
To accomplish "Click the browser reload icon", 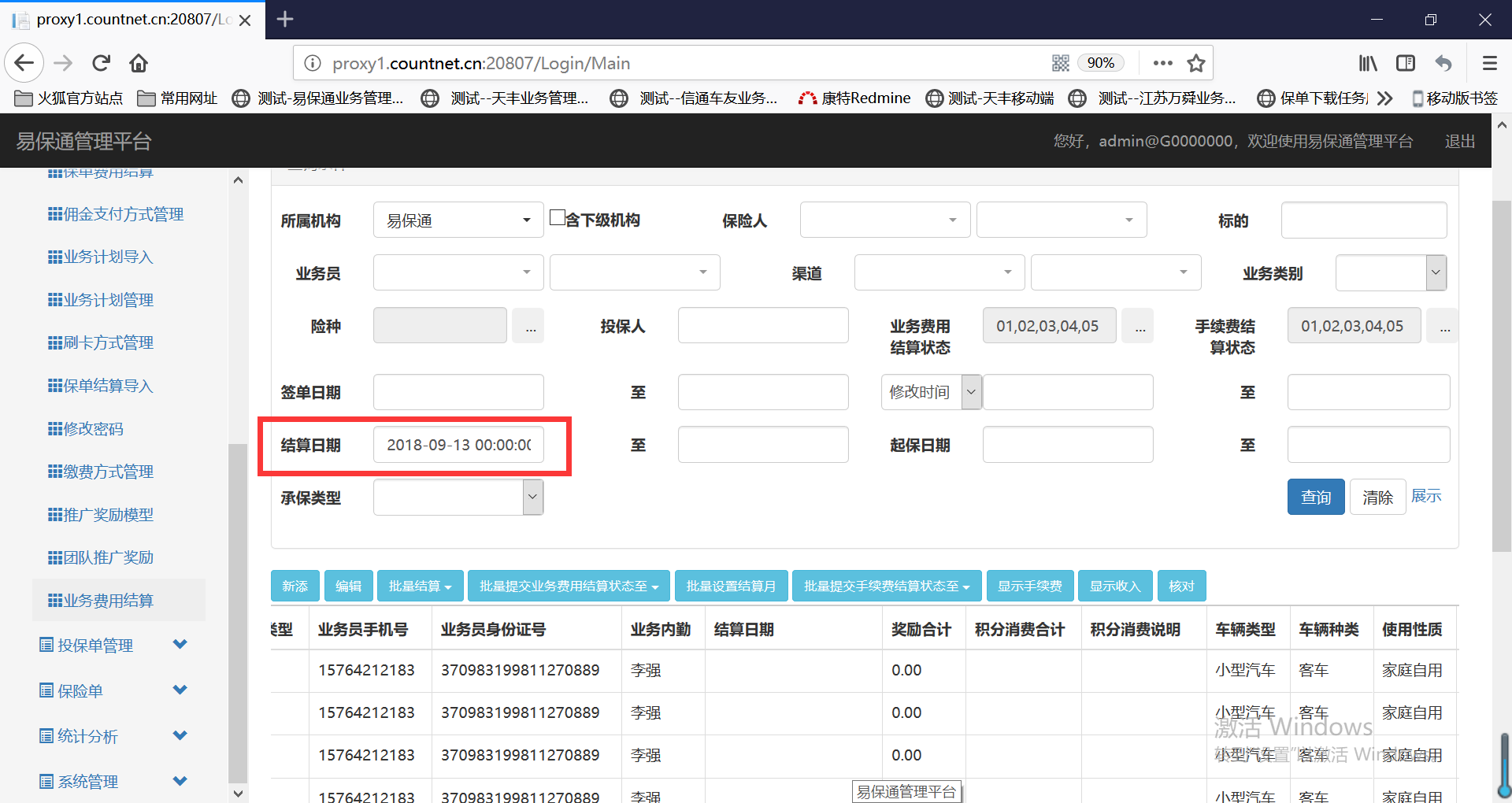I will [x=101, y=63].
